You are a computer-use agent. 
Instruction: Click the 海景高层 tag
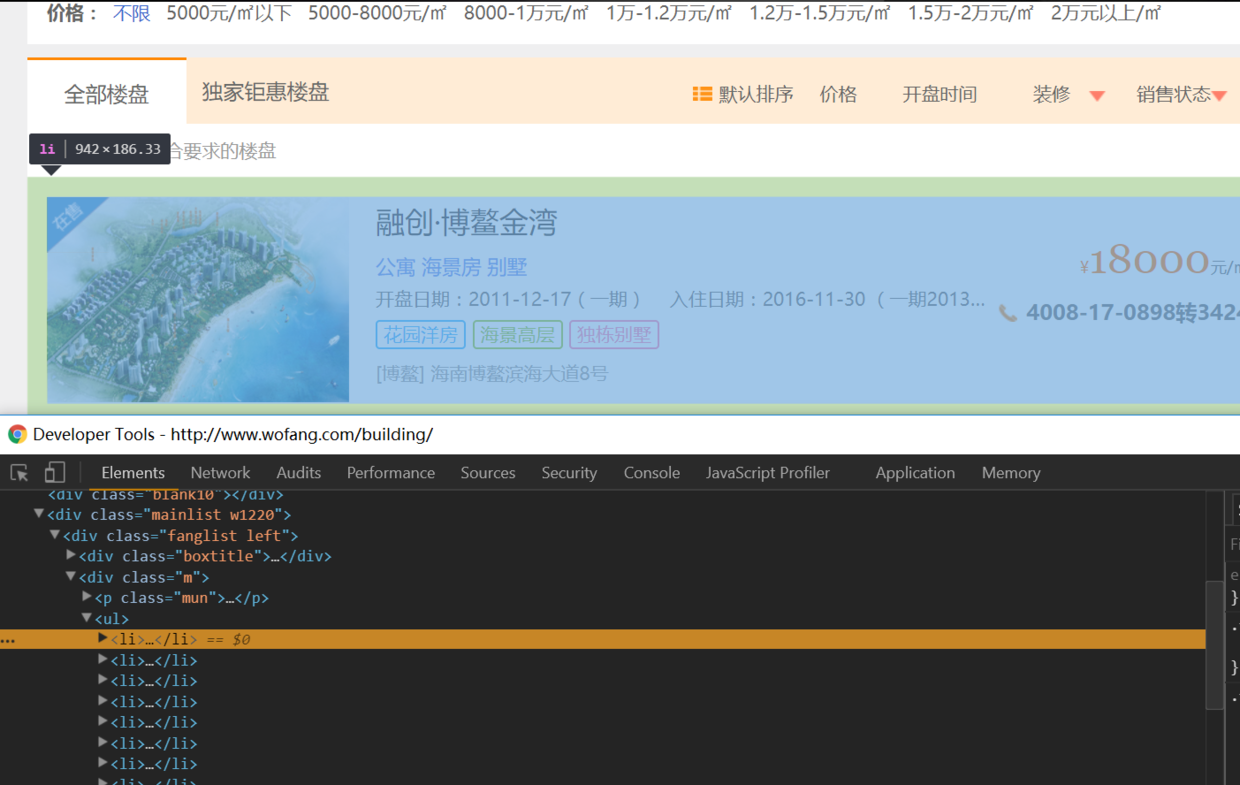coord(518,334)
